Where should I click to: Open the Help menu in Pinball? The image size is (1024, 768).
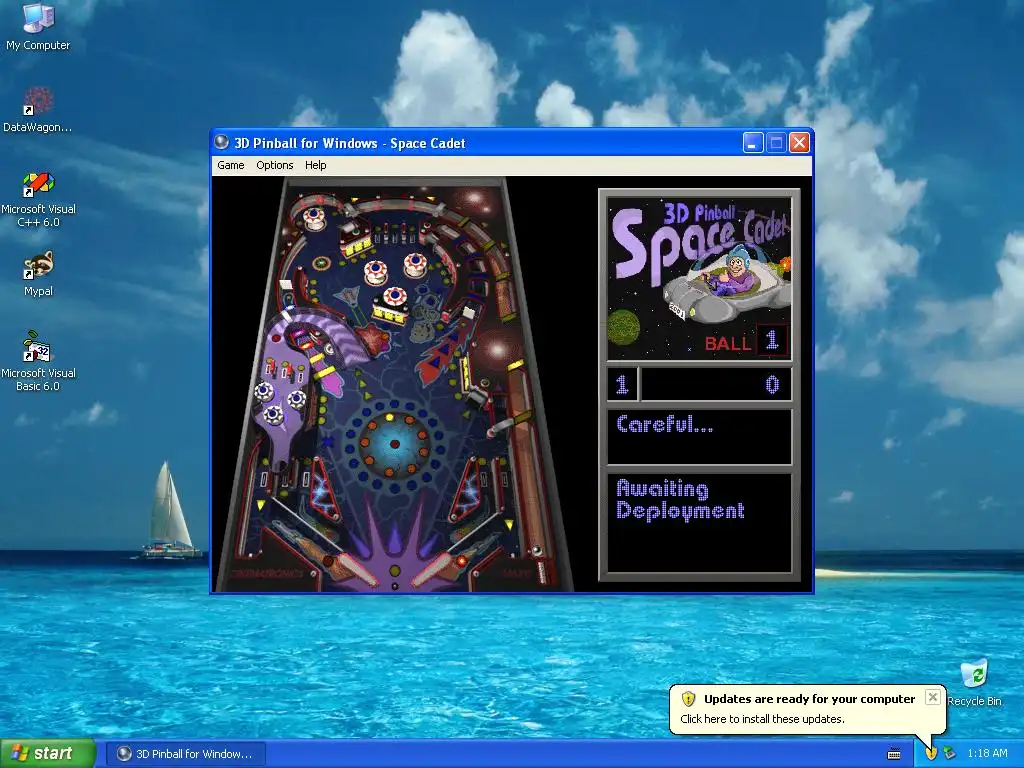point(315,165)
